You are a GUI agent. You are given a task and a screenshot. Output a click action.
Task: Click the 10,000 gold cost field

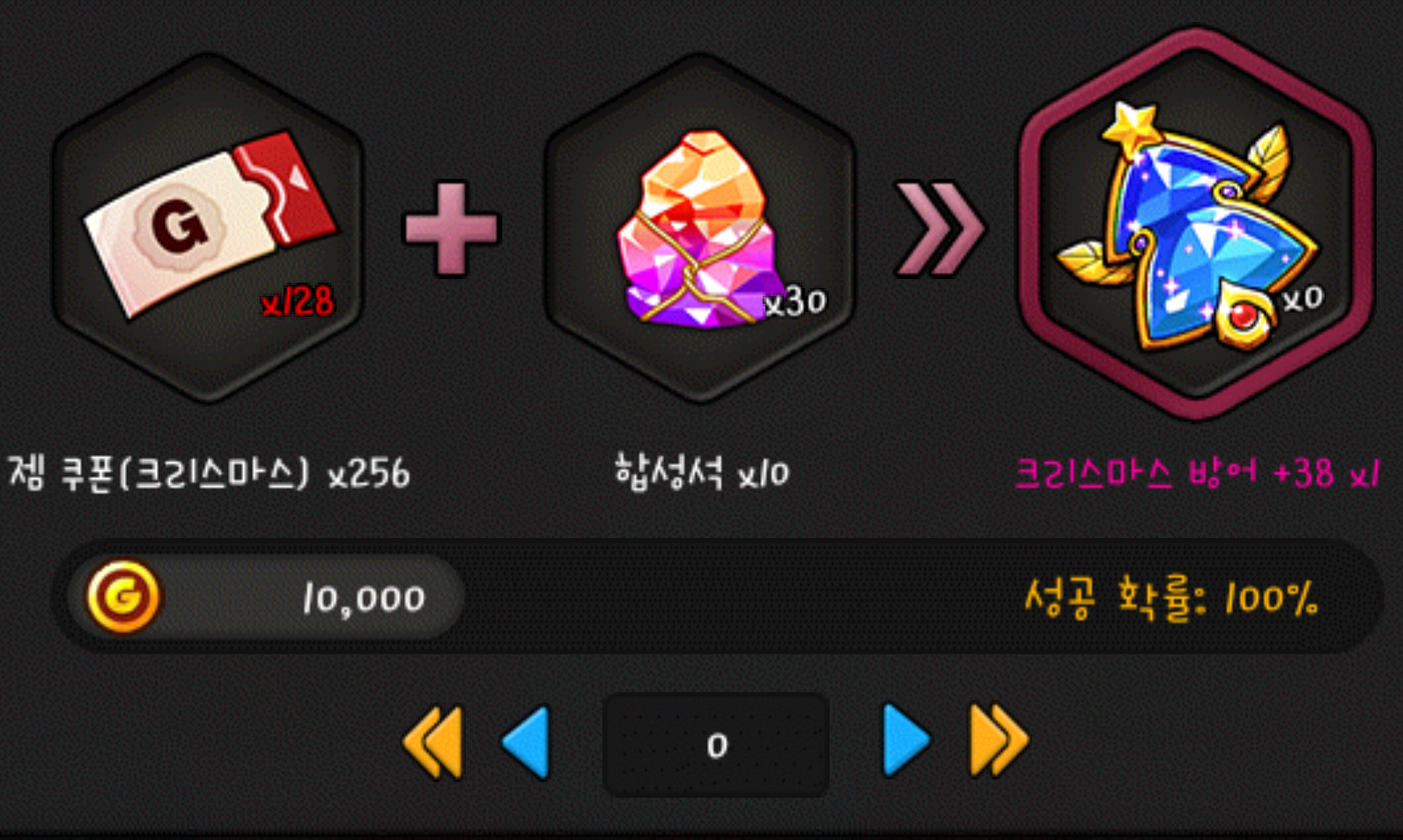click(x=265, y=598)
